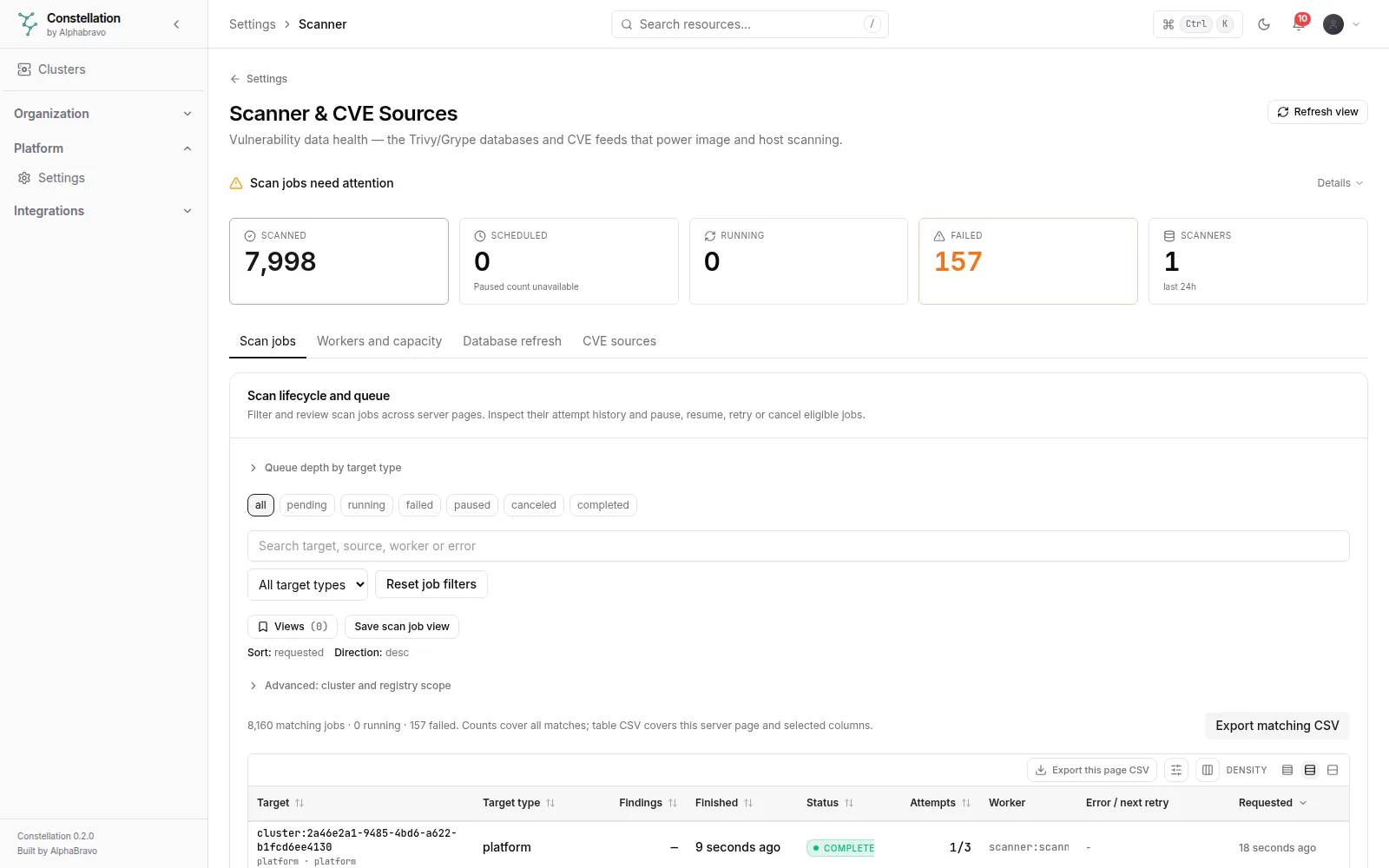
Task: Expand the Integrations sidebar section
Action: [x=103, y=211]
